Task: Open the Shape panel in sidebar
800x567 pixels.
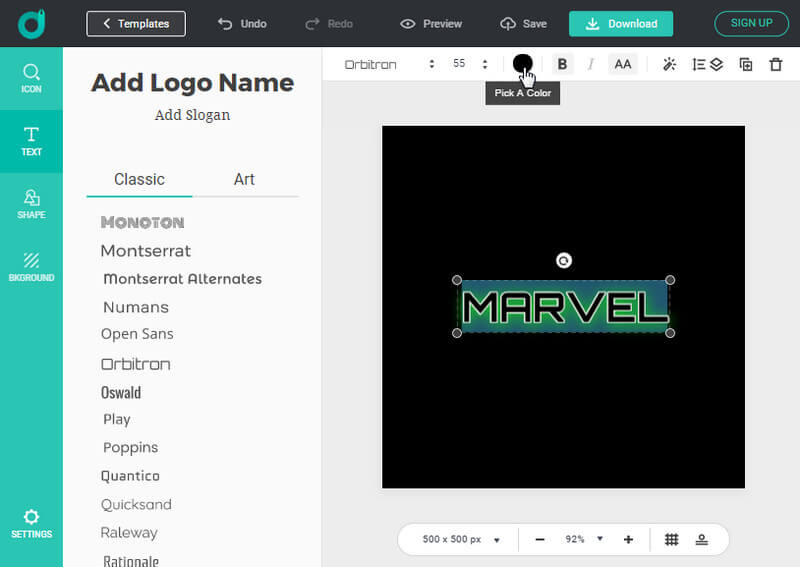Action: (x=31, y=204)
